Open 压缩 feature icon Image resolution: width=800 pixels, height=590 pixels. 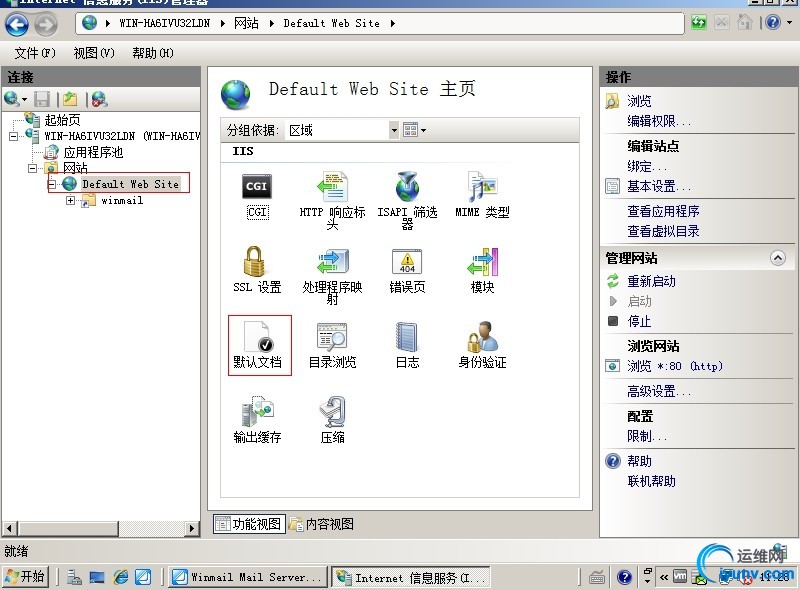click(332, 420)
